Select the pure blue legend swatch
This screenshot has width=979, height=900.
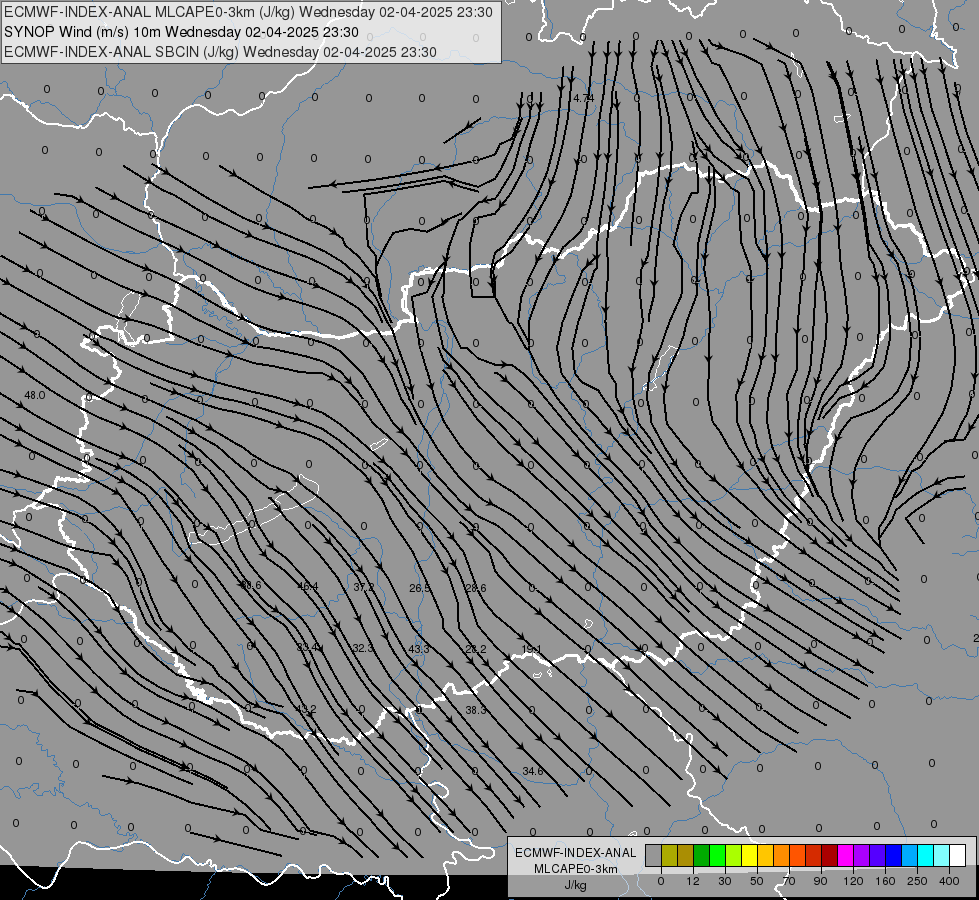tap(893, 856)
